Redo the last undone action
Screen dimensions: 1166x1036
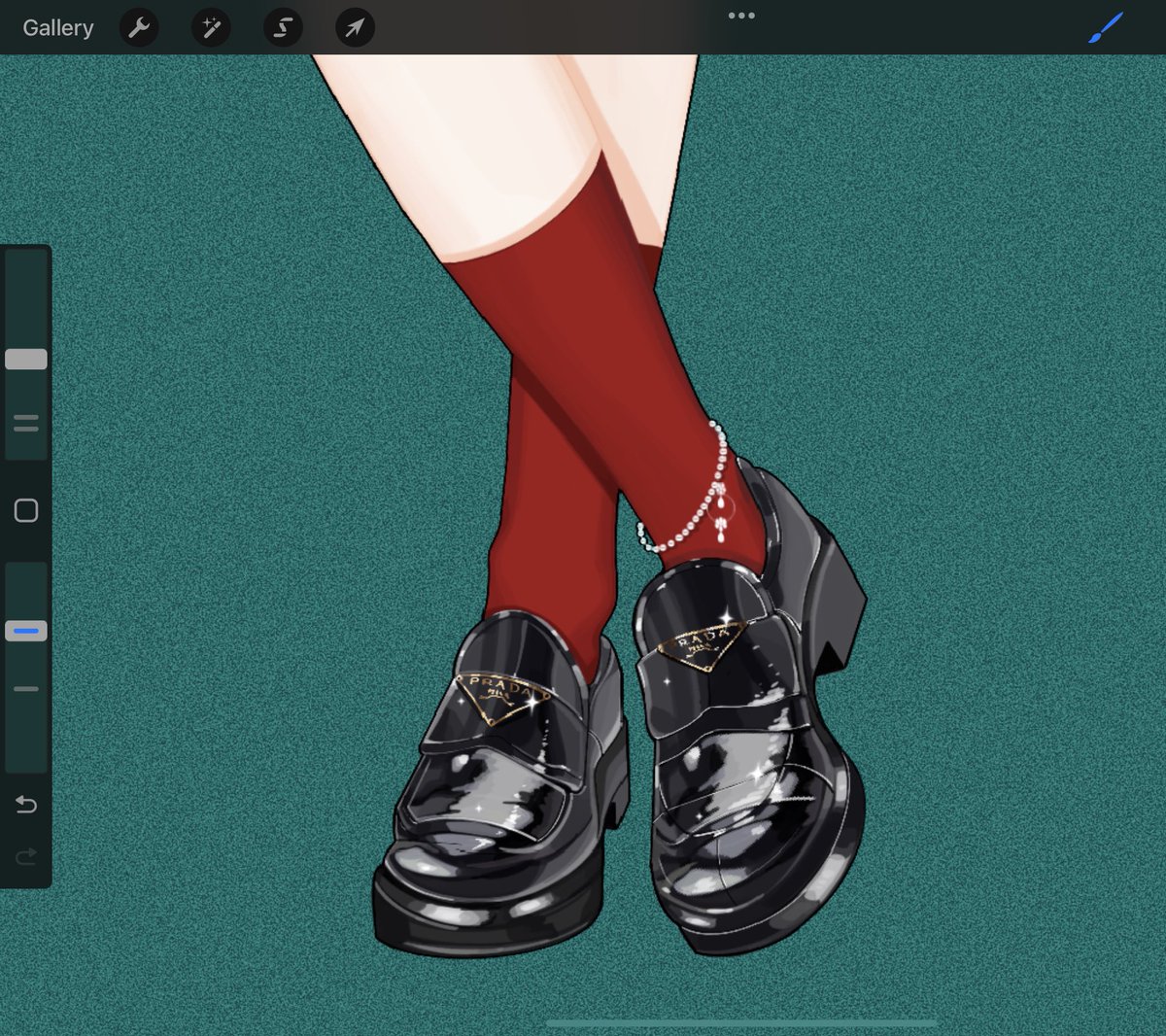(26, 856)
